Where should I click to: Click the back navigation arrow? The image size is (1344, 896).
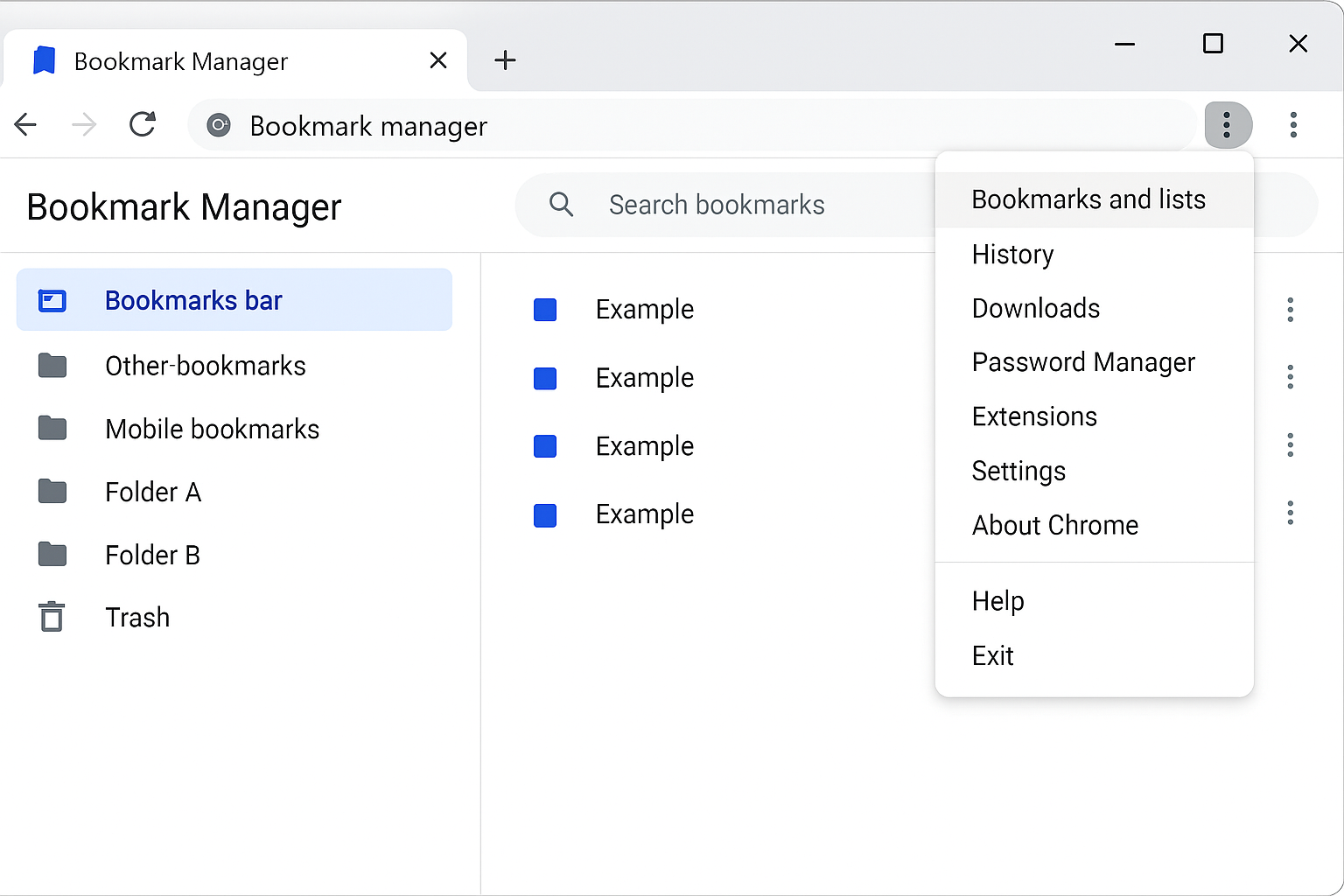coord(25,124)
